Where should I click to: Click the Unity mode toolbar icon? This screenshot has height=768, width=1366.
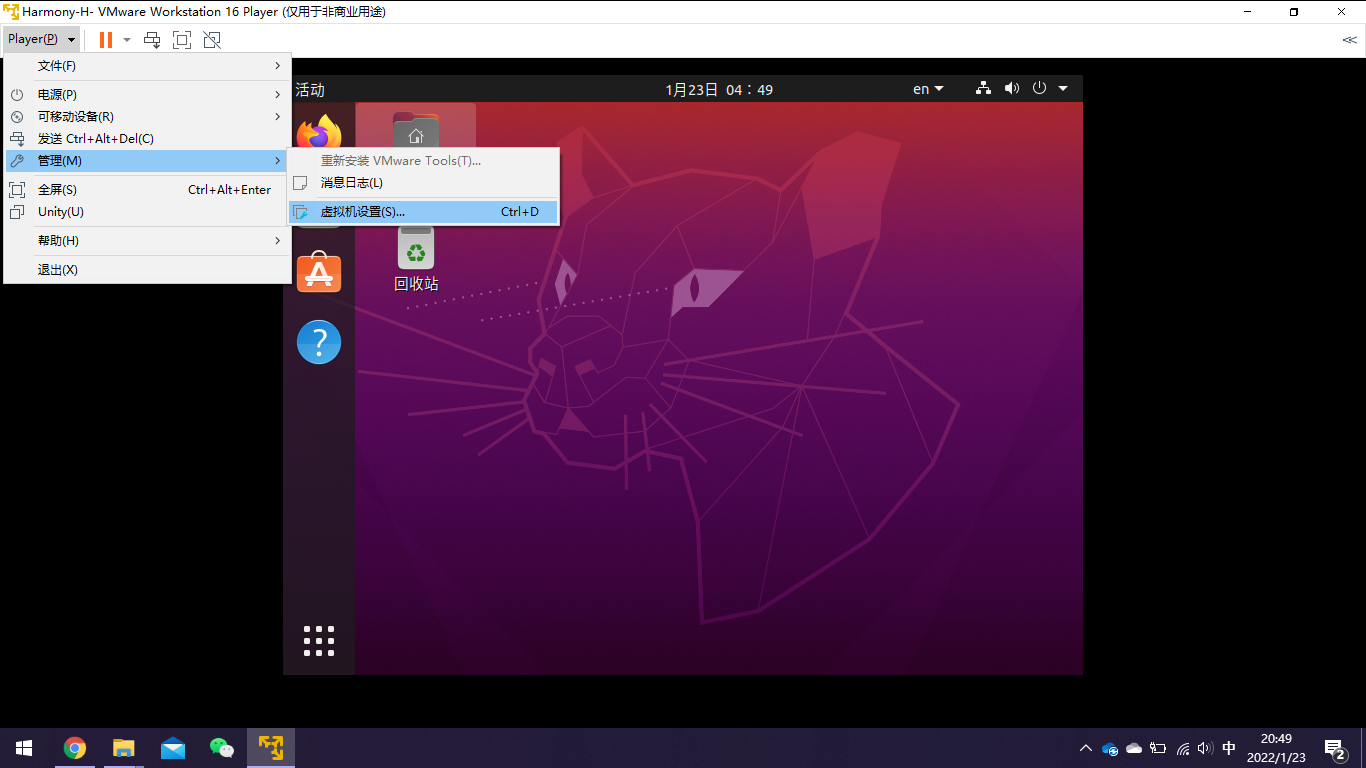(x=212, y=40)
